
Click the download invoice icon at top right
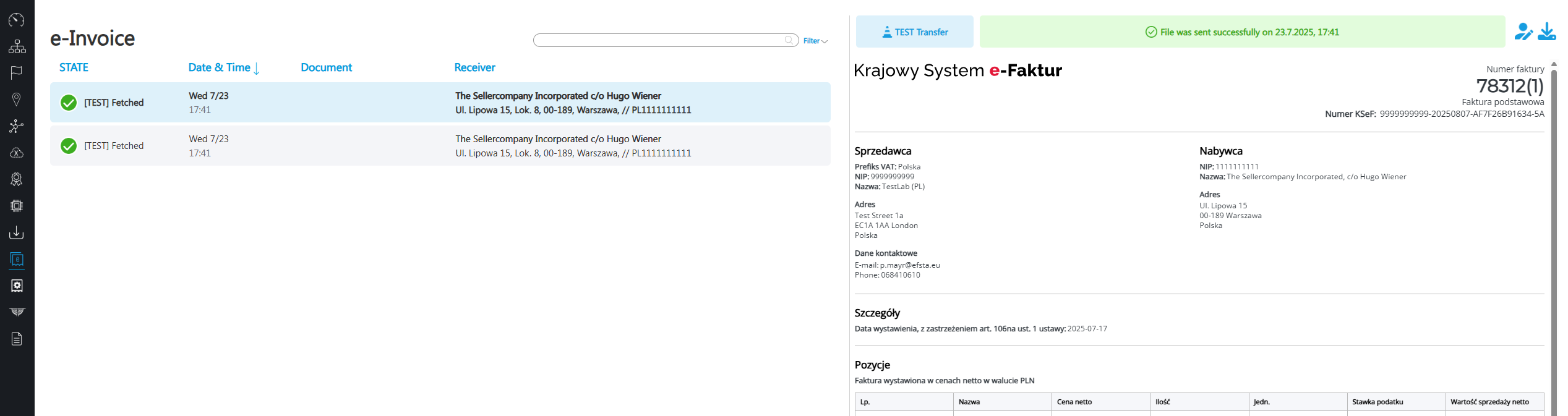pos(1546,32)
